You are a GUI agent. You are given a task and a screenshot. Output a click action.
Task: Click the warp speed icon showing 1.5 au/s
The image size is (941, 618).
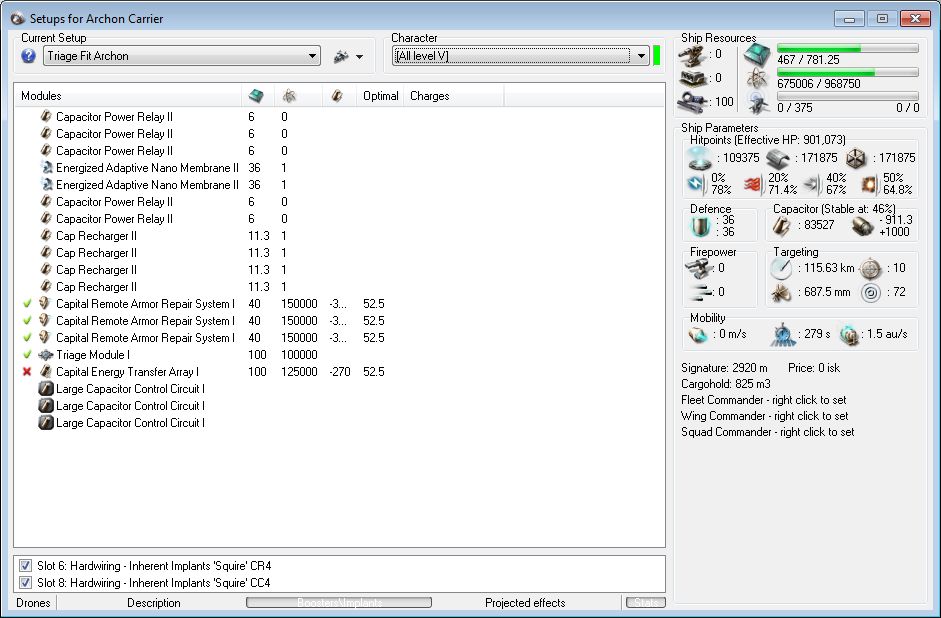849,335
